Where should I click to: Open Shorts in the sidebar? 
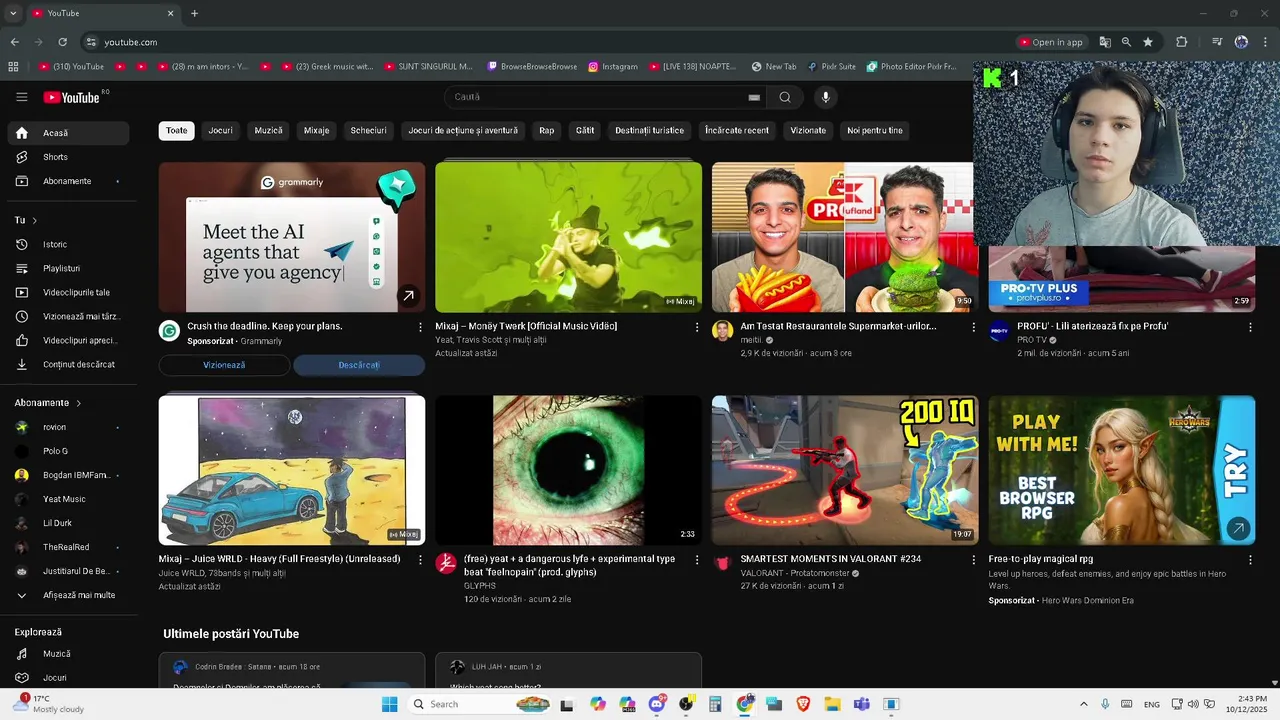coord(68,157)
